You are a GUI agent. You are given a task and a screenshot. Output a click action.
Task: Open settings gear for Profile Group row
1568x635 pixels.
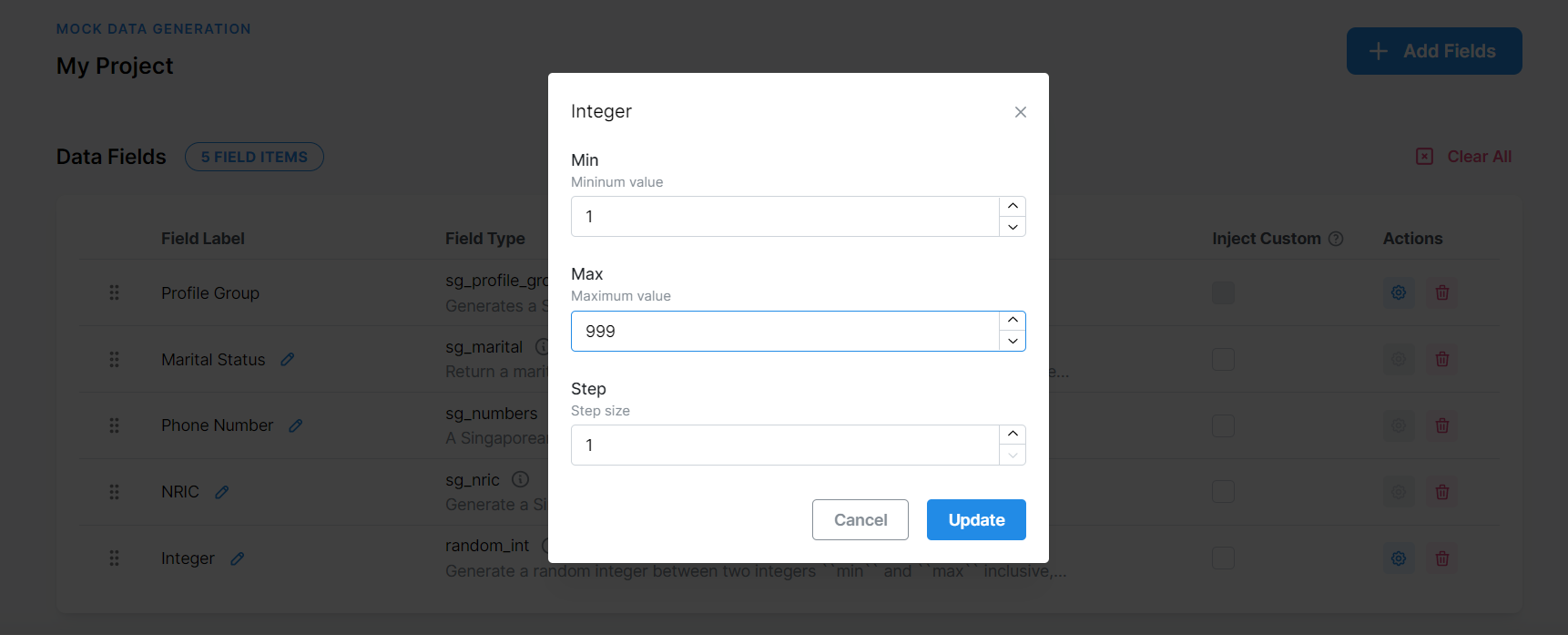pos(1398,292)
